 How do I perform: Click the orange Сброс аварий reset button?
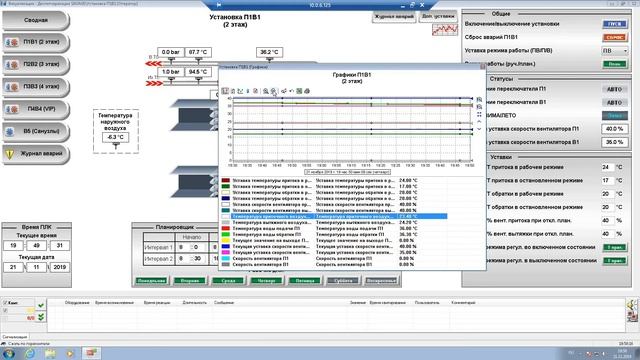[x=615, y=38]
